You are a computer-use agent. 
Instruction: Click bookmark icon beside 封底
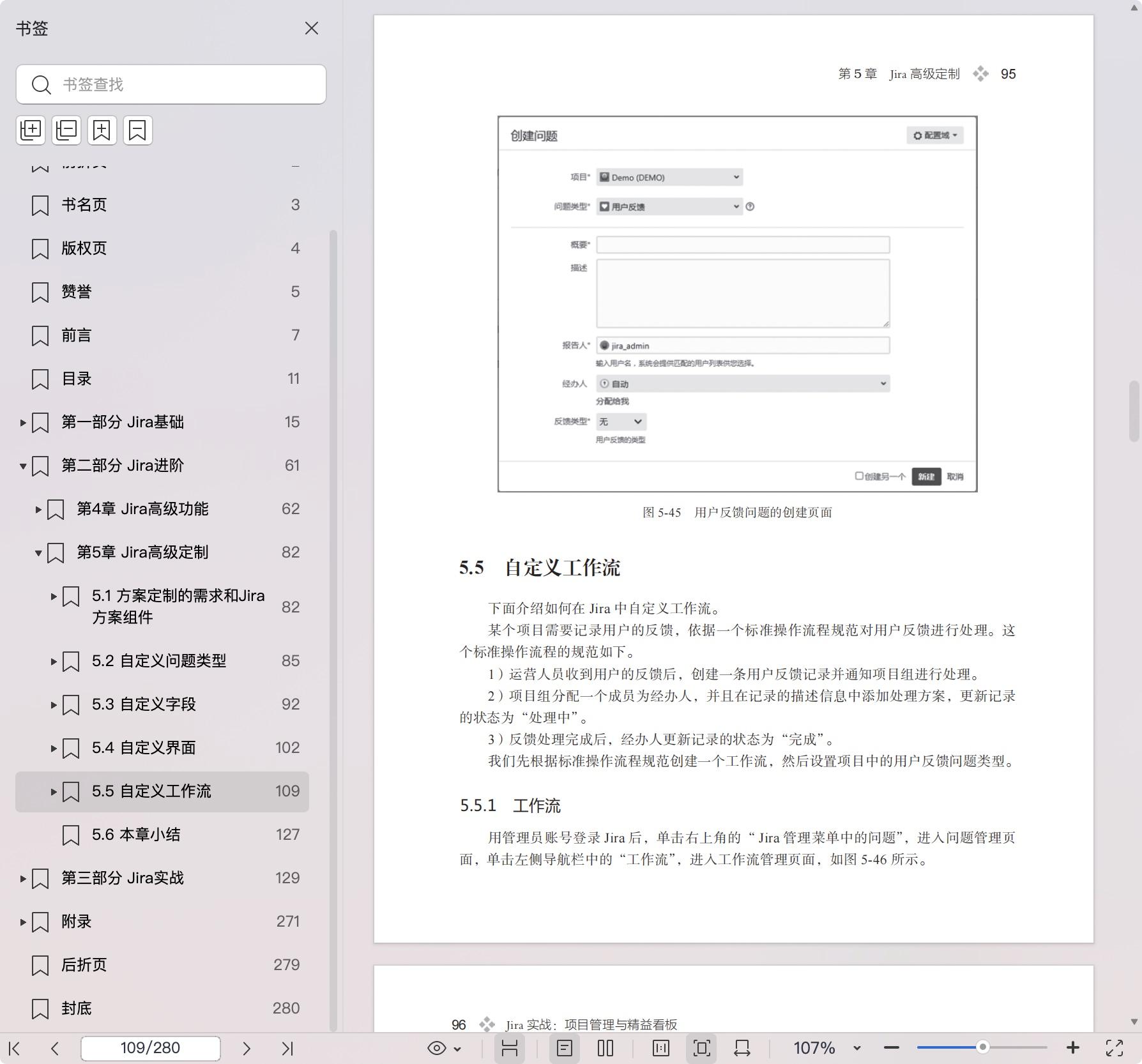pyautogui.click(x=40, y=1009)
